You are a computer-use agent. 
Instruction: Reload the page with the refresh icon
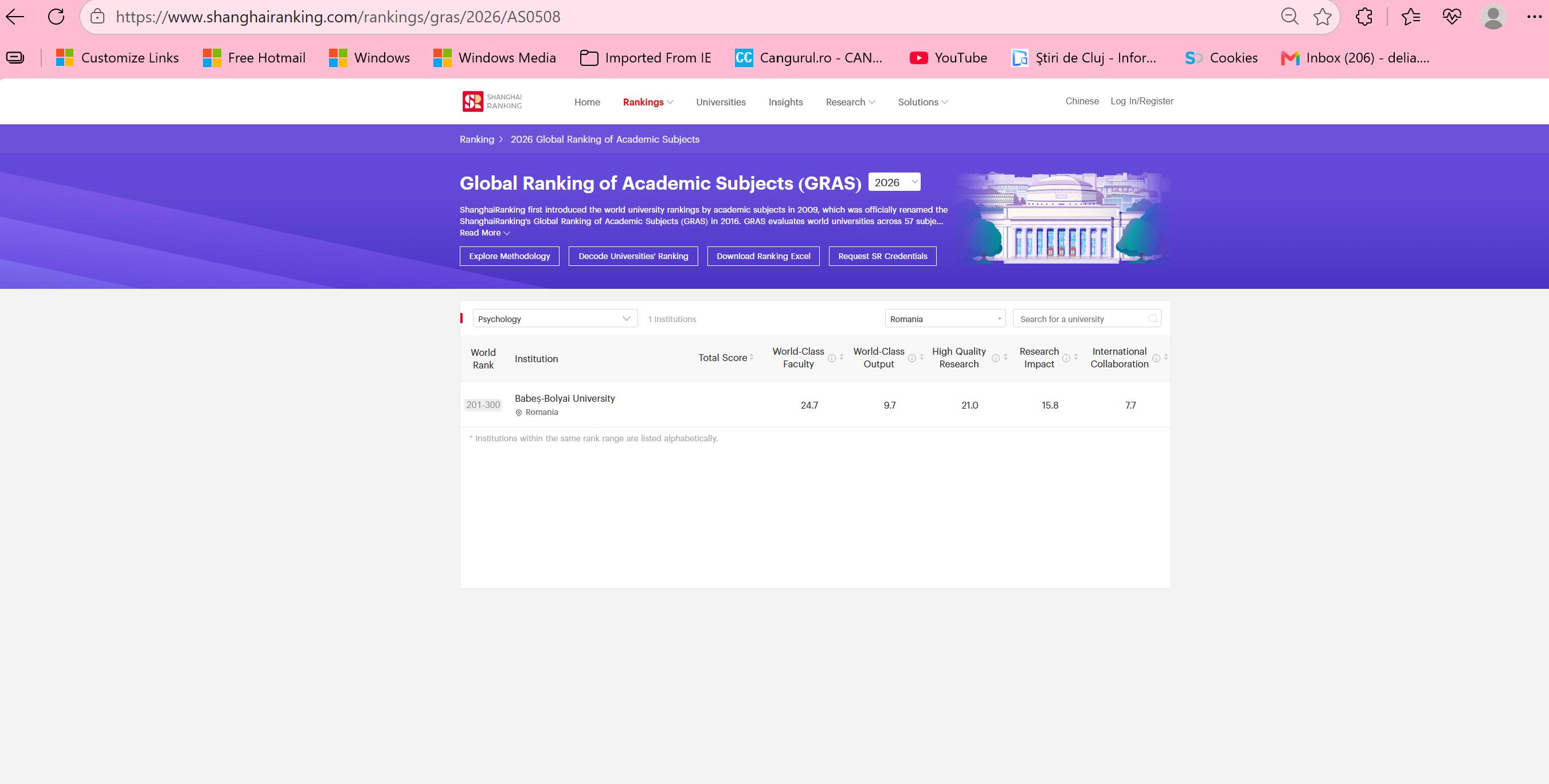click(x=56, y=17)
